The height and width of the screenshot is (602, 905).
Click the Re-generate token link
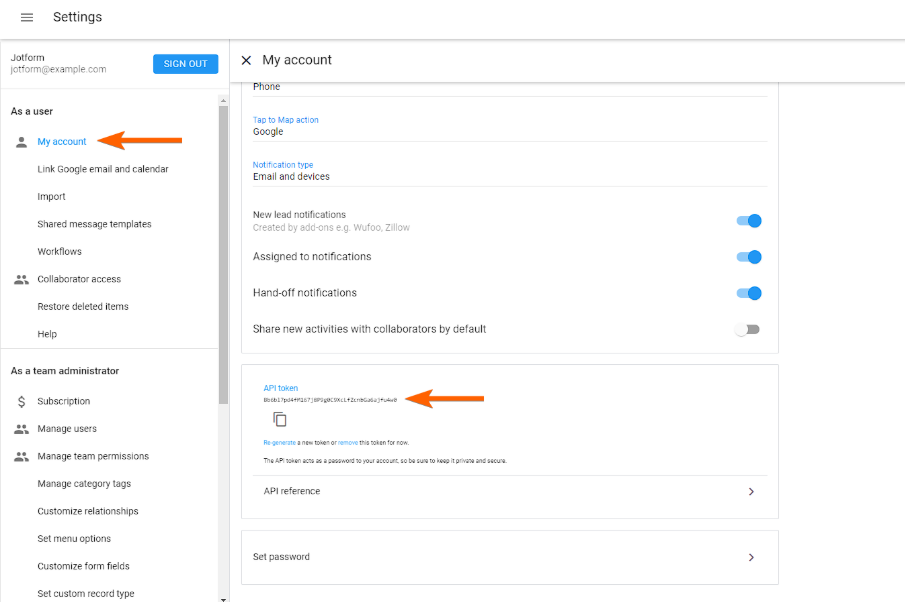[281, 442]
